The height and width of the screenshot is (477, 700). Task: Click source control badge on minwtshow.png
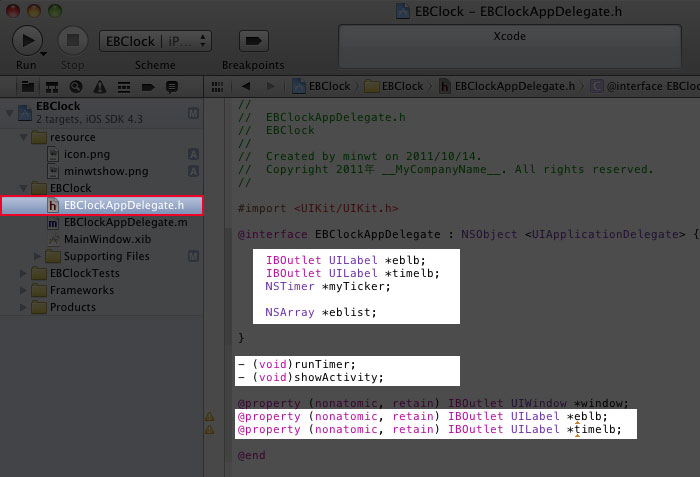[x=193, y=172]
